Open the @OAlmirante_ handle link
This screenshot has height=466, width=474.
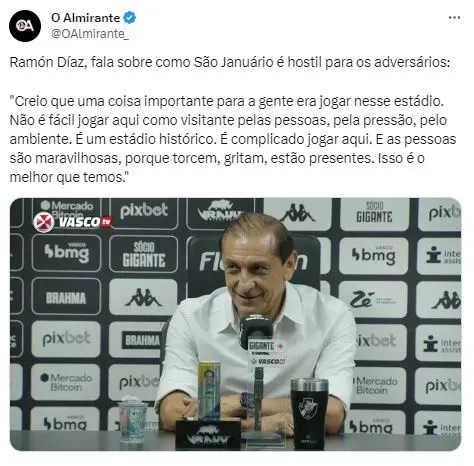coord(90,34)
